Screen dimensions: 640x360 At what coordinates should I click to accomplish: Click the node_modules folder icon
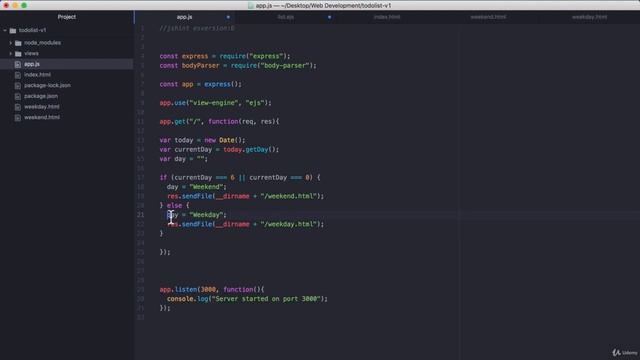pos(18,43)
